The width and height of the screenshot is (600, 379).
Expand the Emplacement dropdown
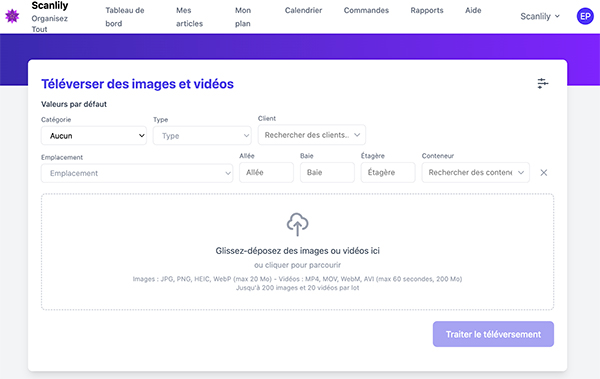click(137, 173)
